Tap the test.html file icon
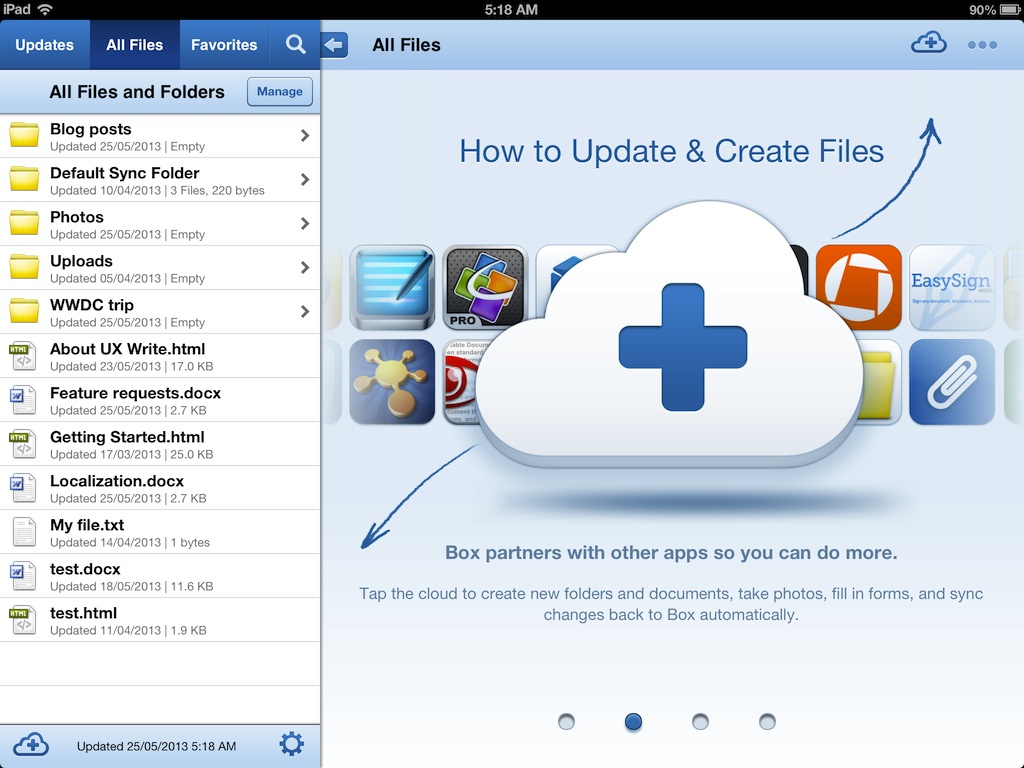The height and width of the screenshot is (768, 1024). pos(23,620)
